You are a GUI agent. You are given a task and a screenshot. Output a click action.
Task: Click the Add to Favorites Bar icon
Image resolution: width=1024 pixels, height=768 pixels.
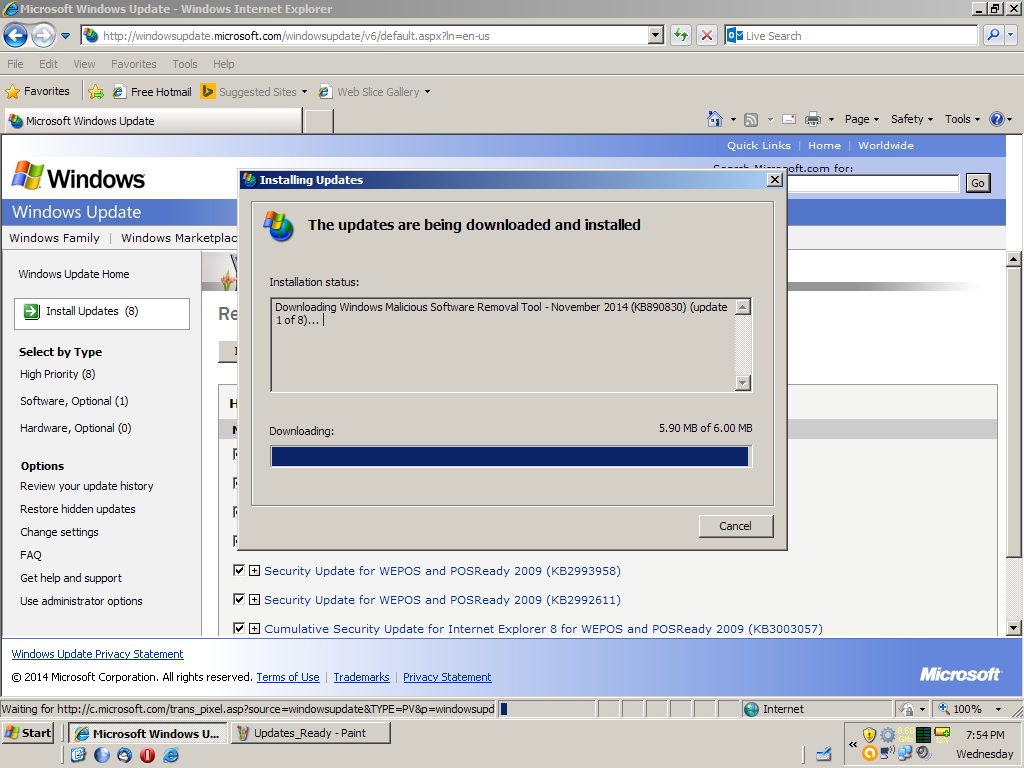click(x=96, y=91)
